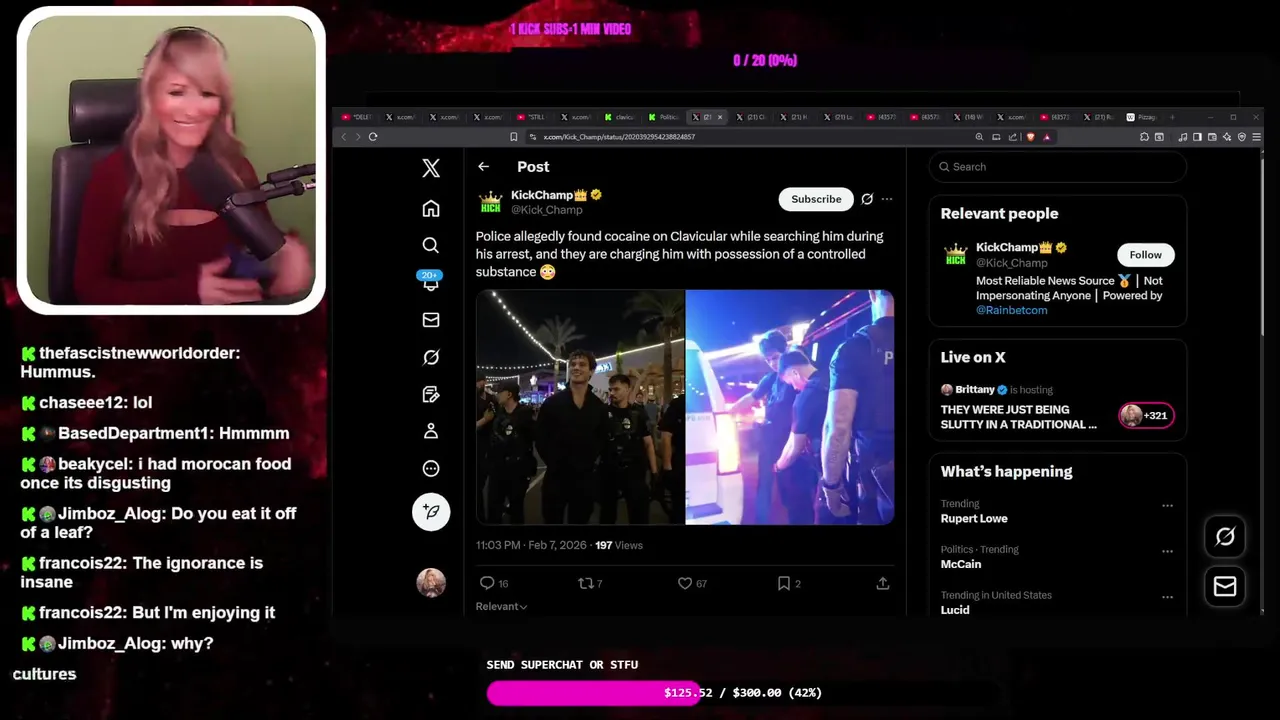The width and height of the screenshot is (1280, 720).
Task: Open the Profile person icon
Action: point(431,431)
